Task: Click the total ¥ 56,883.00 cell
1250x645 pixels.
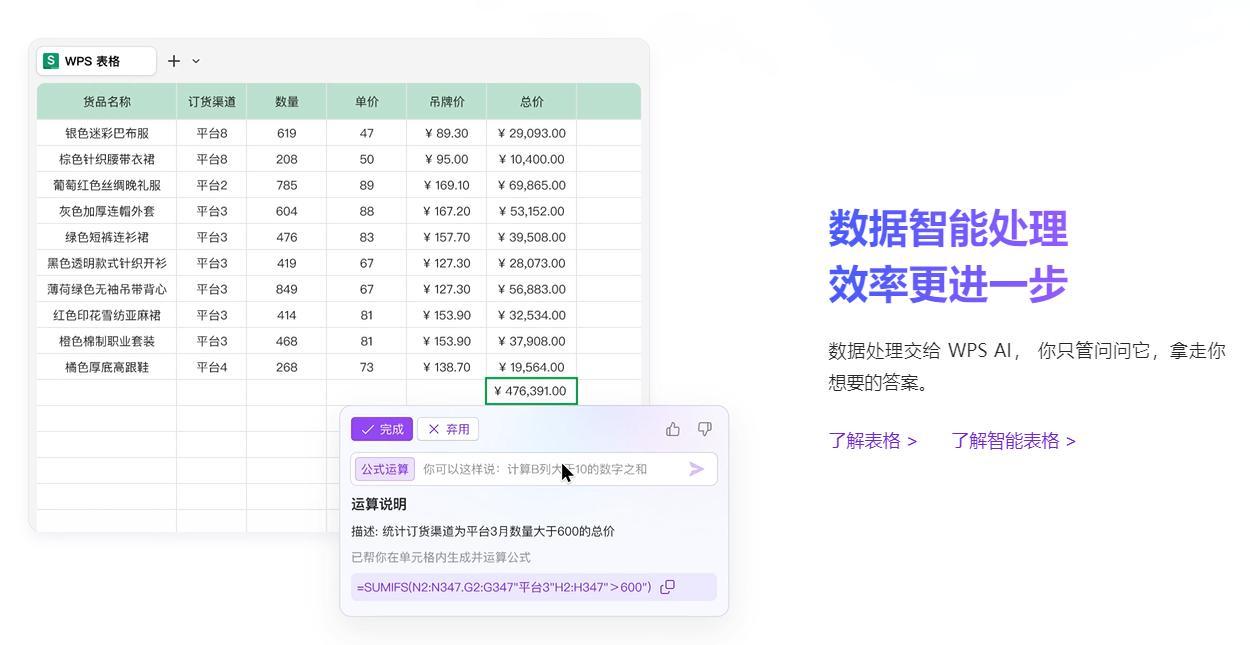Action: pyautogui.click(x=532, y=289)
